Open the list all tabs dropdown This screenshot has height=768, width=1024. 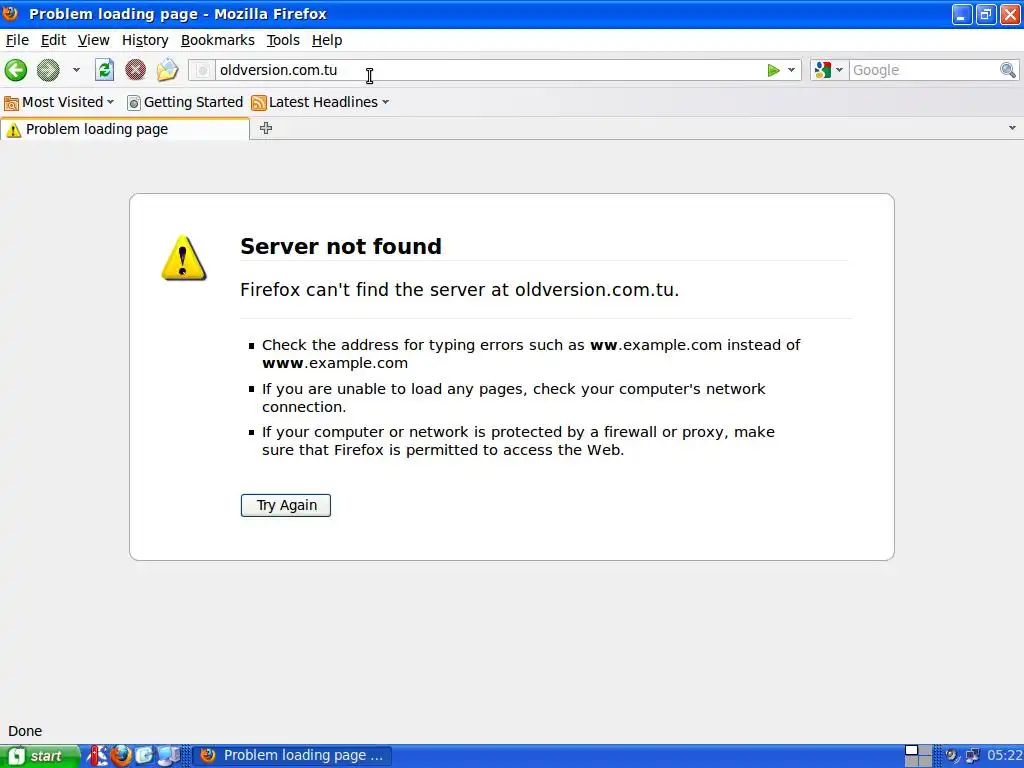click(1012, 128)
